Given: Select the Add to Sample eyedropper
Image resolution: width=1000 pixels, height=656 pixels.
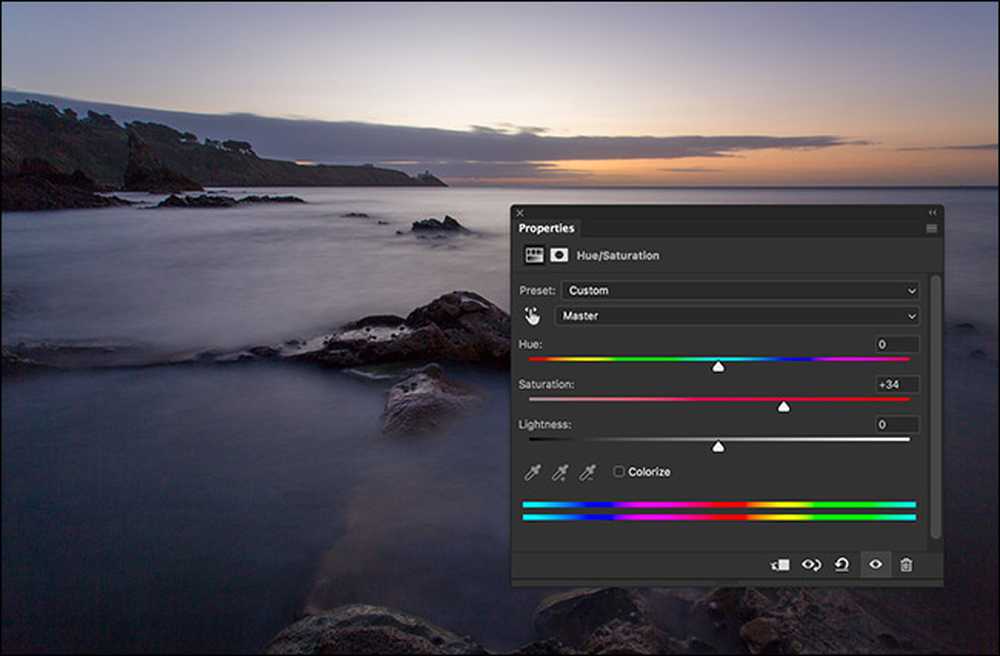Looking at the screenshot, I should point(560,472).
